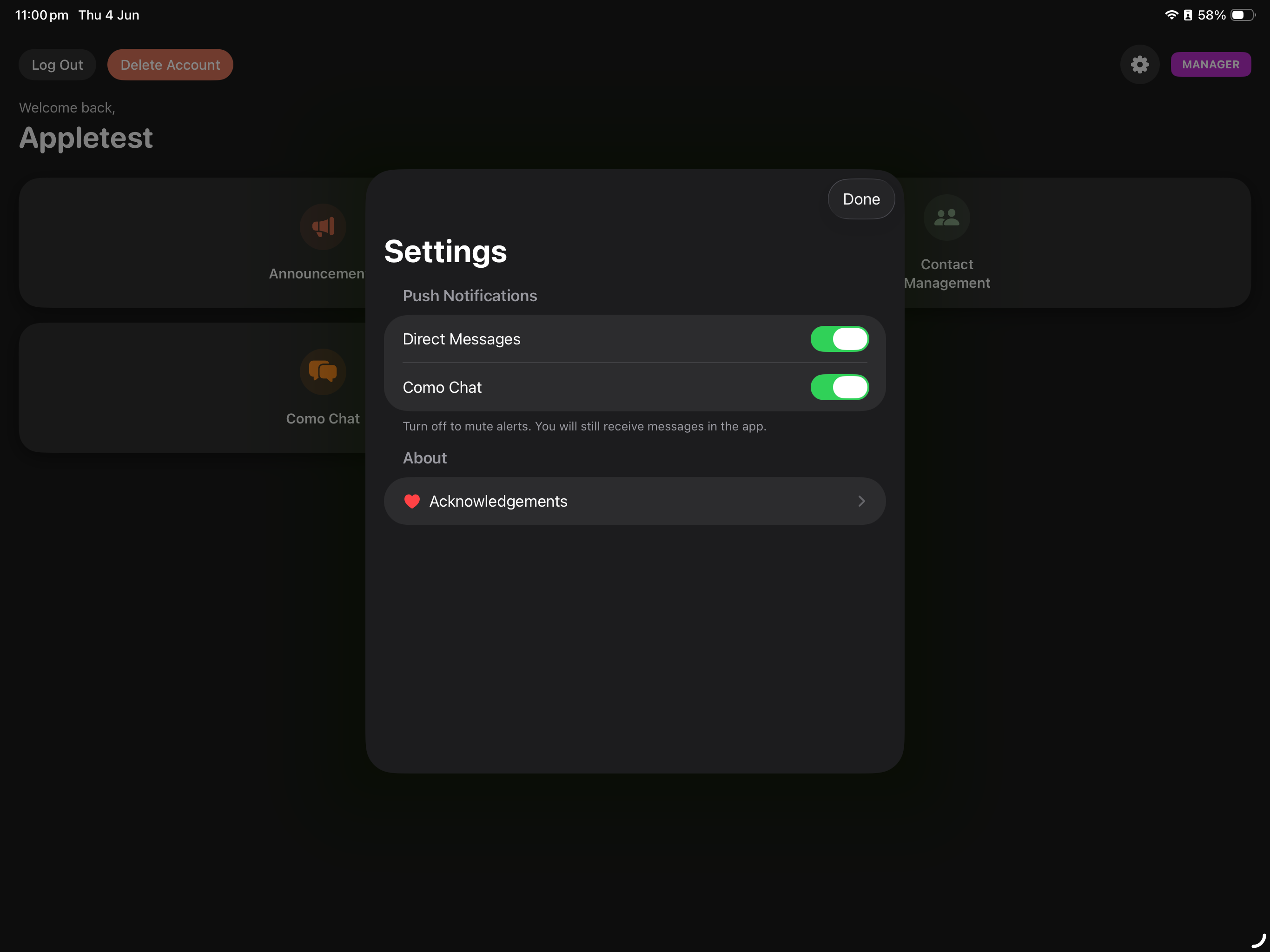Click the Como Chat card label behind the dialog
The height and width of the screenshot is (952, 1270).
tap(323, 418)
